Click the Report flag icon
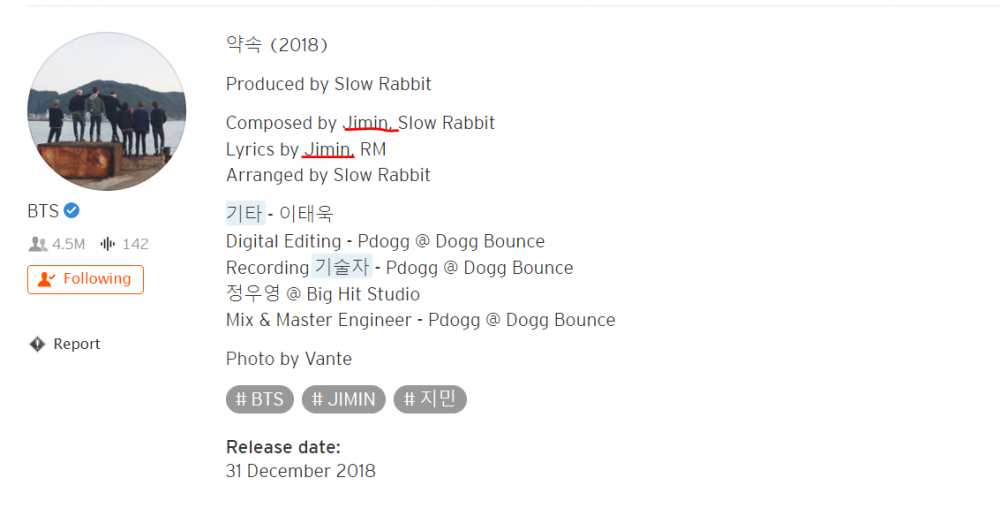This screenshot has height=516, width=1000. [x=38, y=344]
